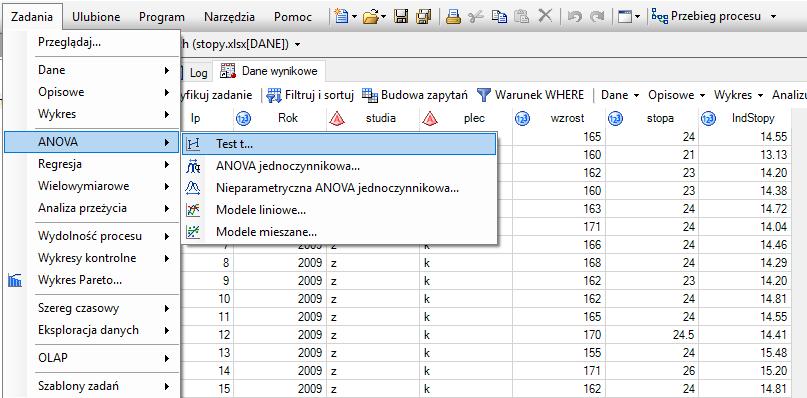The height and width of the screenshot is (398, 807).
Task: Expand the Szablony zadań submenu
Action: coord(92,386)
